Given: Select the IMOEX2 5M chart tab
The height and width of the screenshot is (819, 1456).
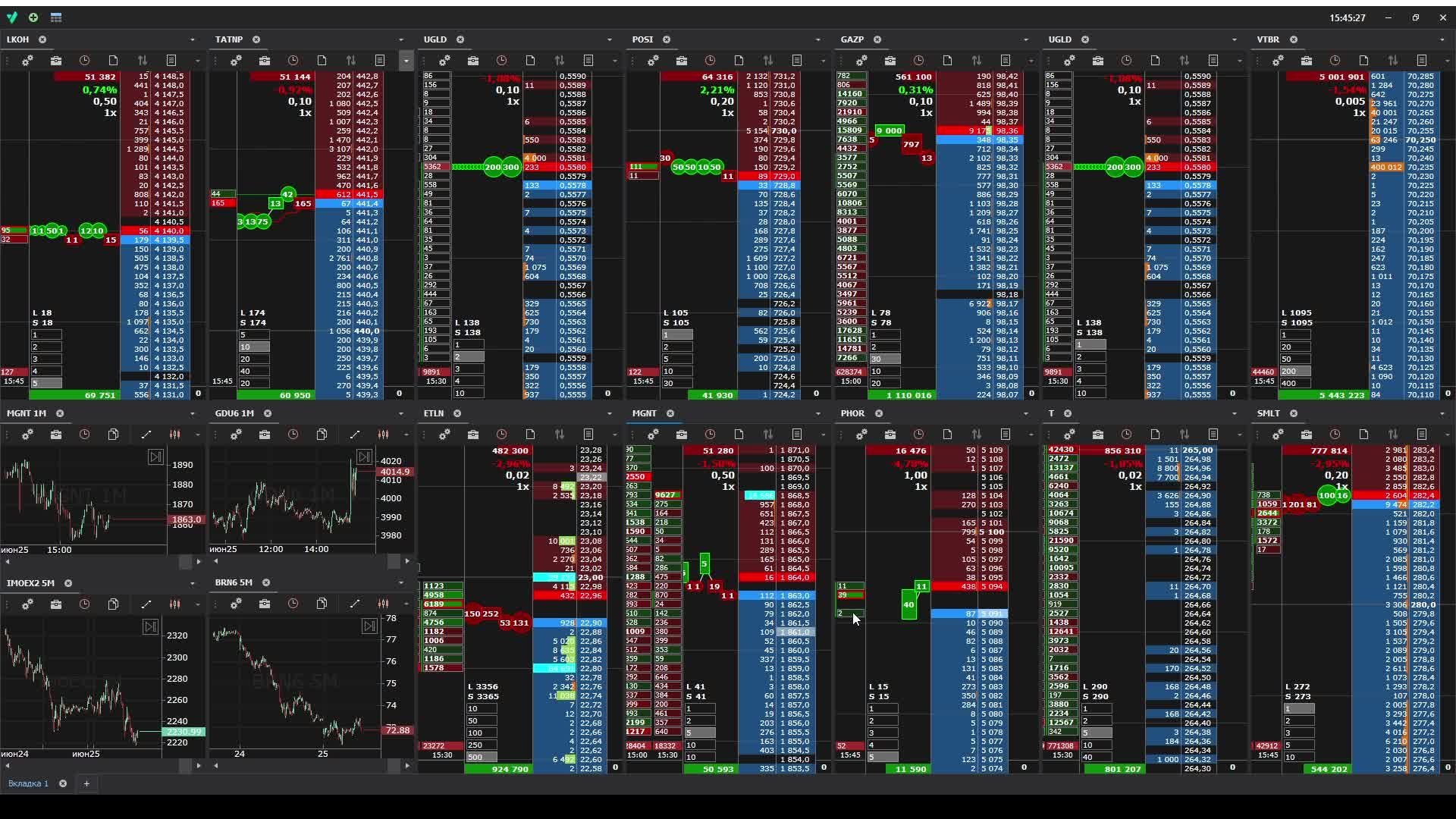Looking at the screenshot, I should 30,583.
